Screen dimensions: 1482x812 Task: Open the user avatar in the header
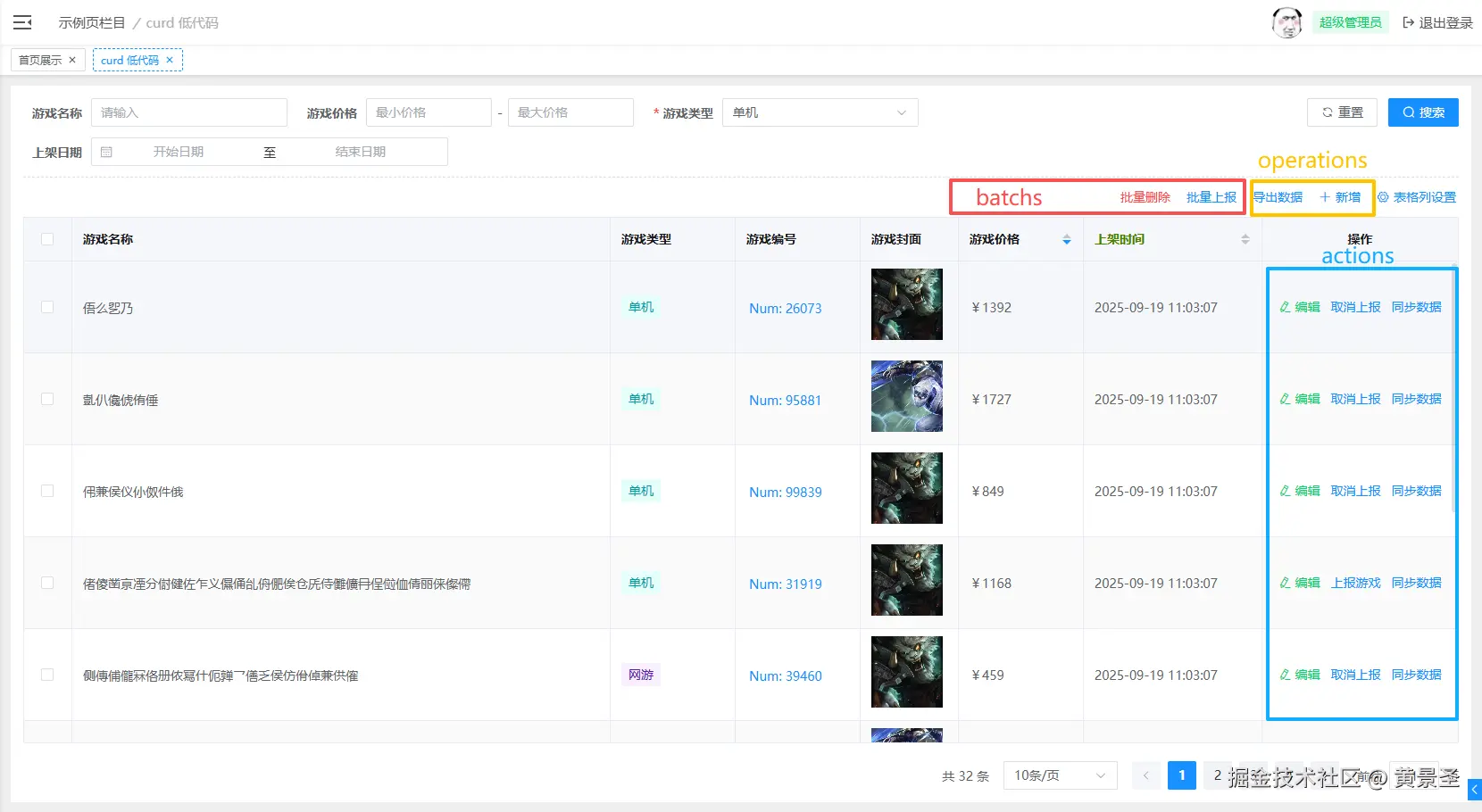[1286, 22]
